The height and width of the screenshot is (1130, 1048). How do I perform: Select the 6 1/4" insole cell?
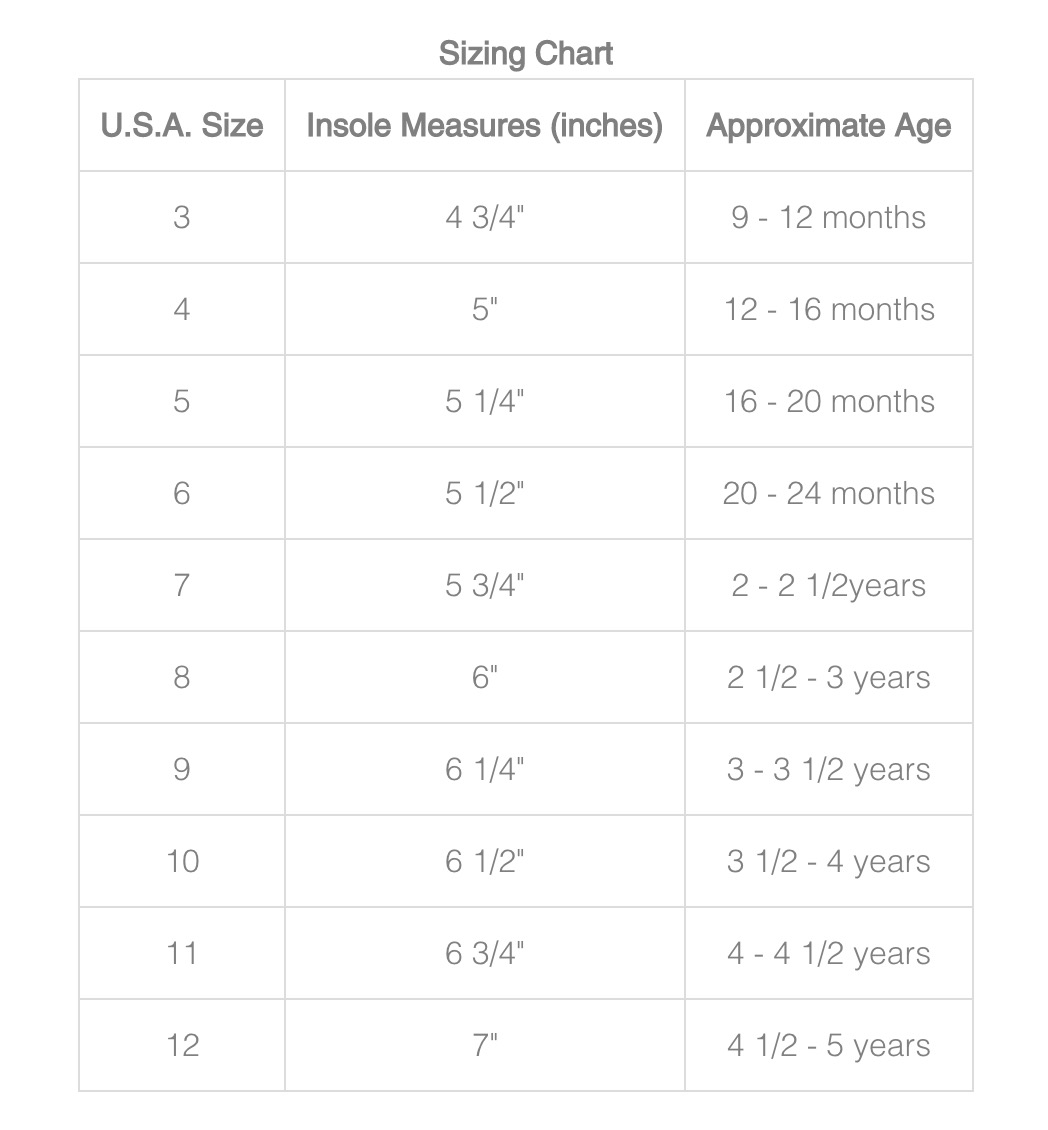point(485,769)
